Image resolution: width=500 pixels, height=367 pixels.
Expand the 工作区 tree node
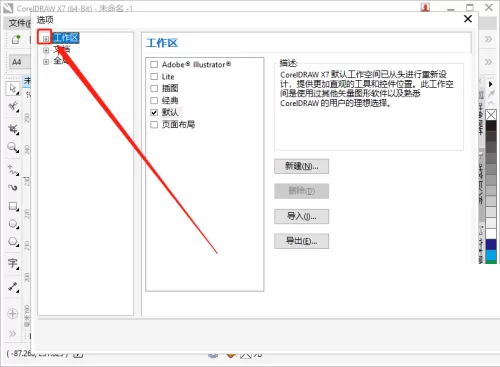click(x=46, y=39)
